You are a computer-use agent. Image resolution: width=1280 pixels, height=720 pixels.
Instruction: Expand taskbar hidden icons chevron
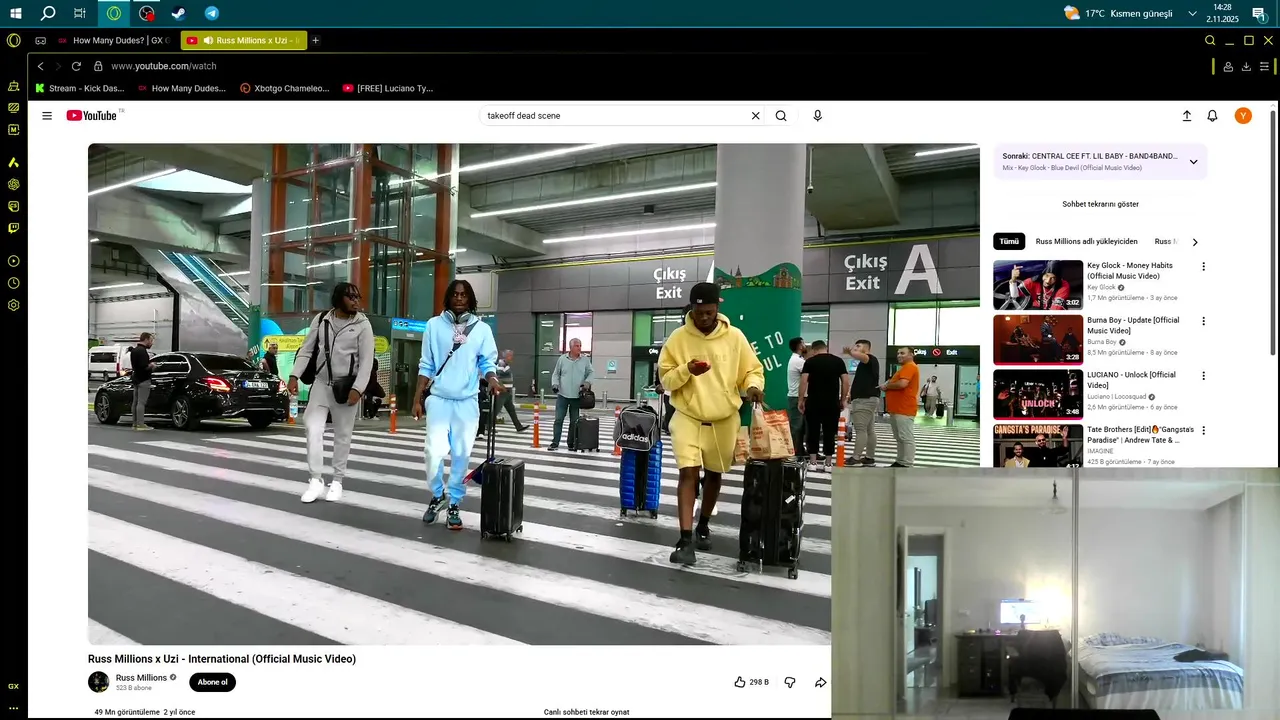click(1192, 13)
